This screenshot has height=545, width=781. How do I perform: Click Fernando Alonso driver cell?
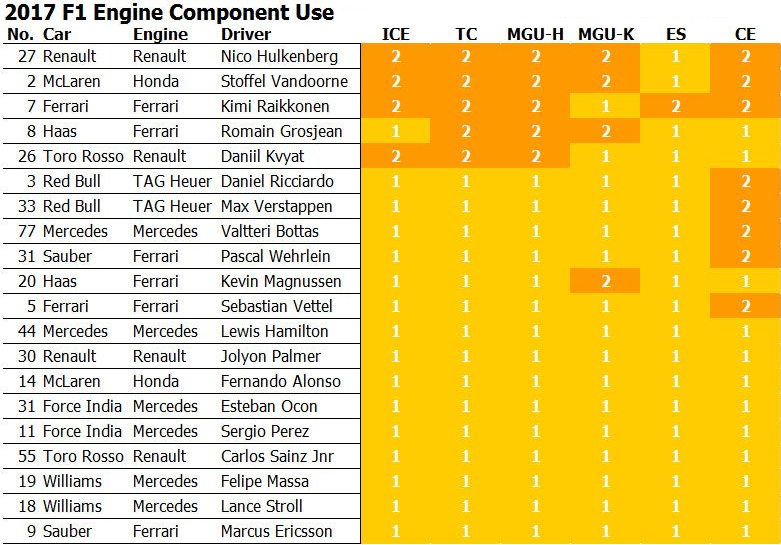pyautogui.click(x=280, y=381)
